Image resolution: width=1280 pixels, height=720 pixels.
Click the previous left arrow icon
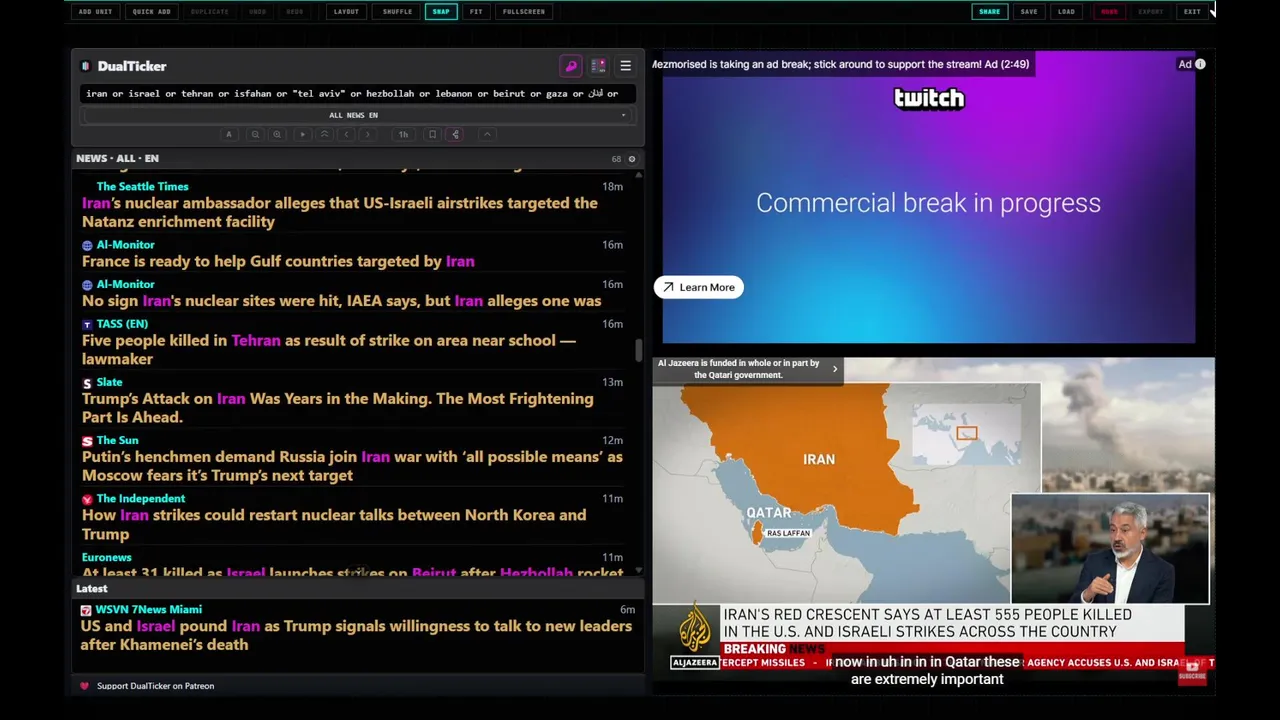[346, 134]
